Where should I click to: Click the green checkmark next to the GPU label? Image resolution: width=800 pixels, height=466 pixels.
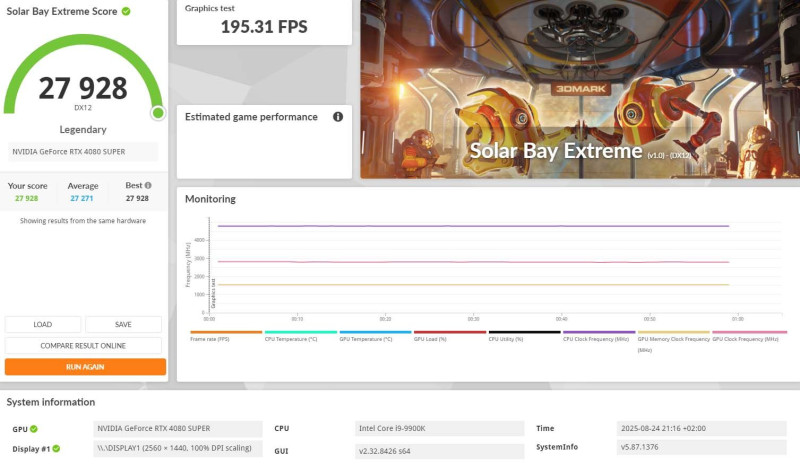tap(34, 429)
